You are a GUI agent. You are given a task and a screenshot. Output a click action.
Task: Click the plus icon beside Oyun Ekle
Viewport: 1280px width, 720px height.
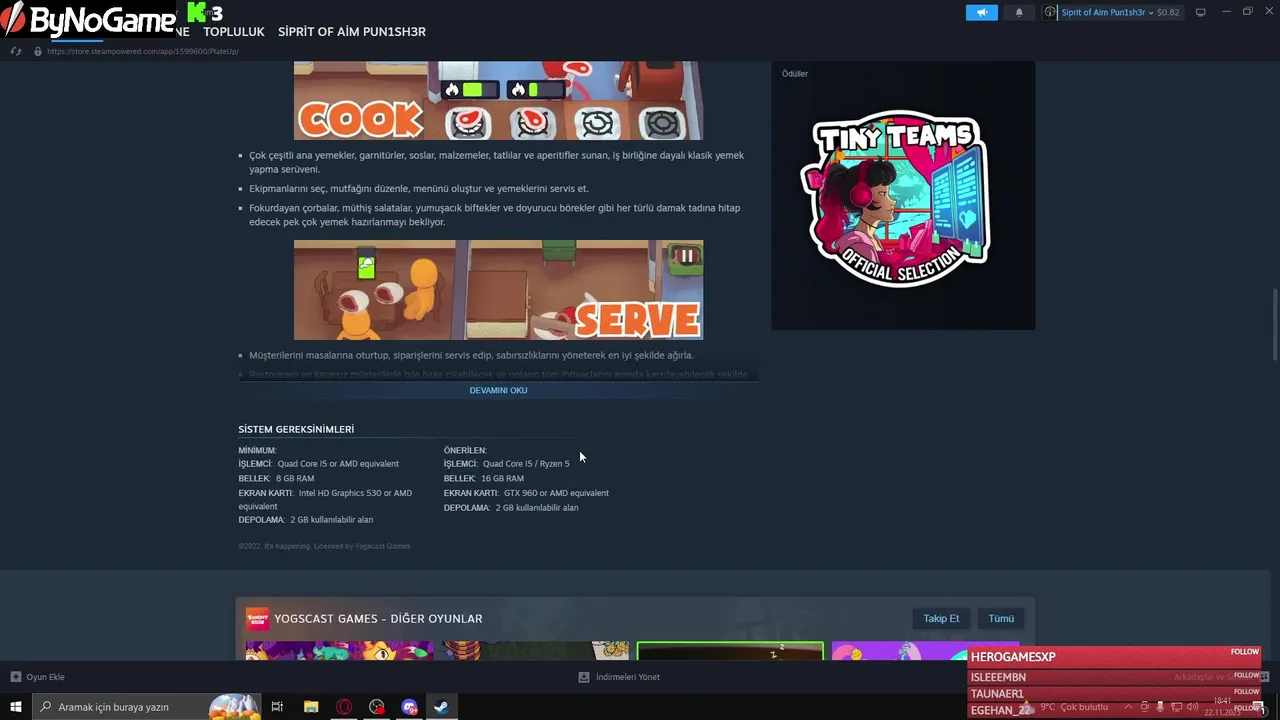tap(15, 677)
